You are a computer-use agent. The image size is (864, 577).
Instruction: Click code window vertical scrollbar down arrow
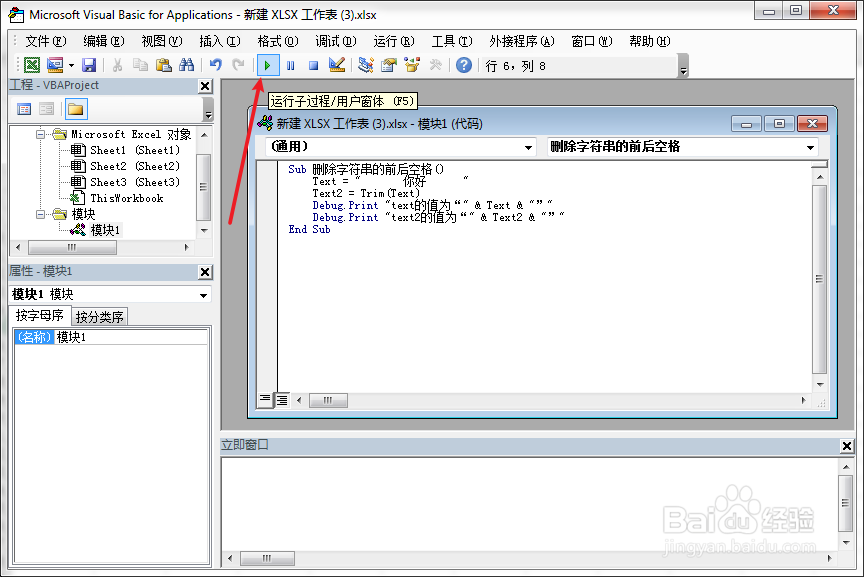point(820,385)
